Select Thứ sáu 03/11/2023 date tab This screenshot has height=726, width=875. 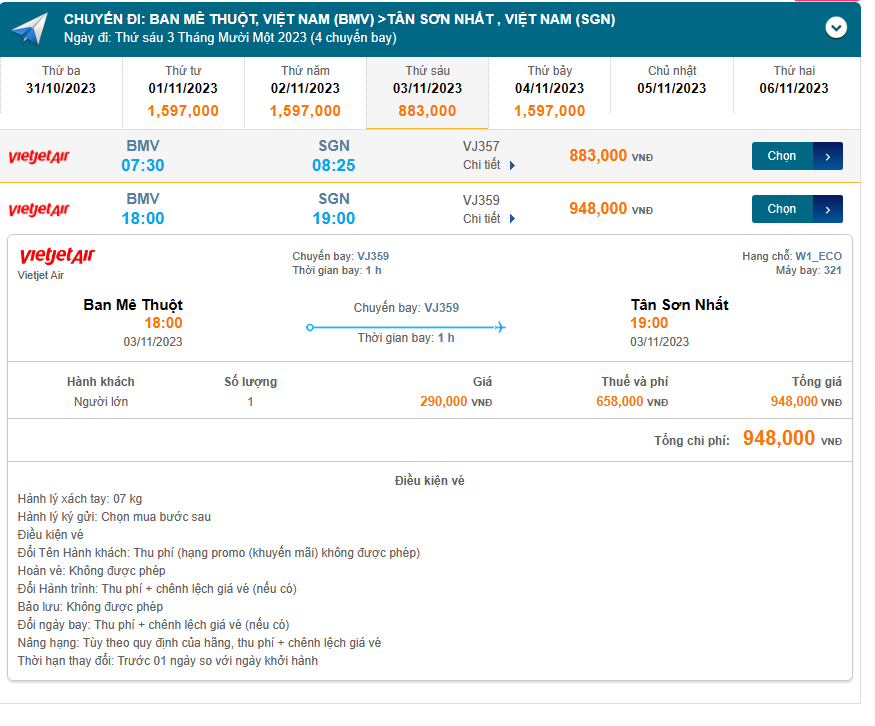(x=427, y=91)
